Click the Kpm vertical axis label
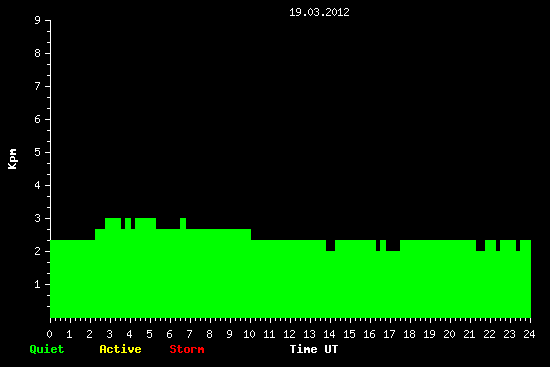 pyautogui.click(x=12, y=159)
